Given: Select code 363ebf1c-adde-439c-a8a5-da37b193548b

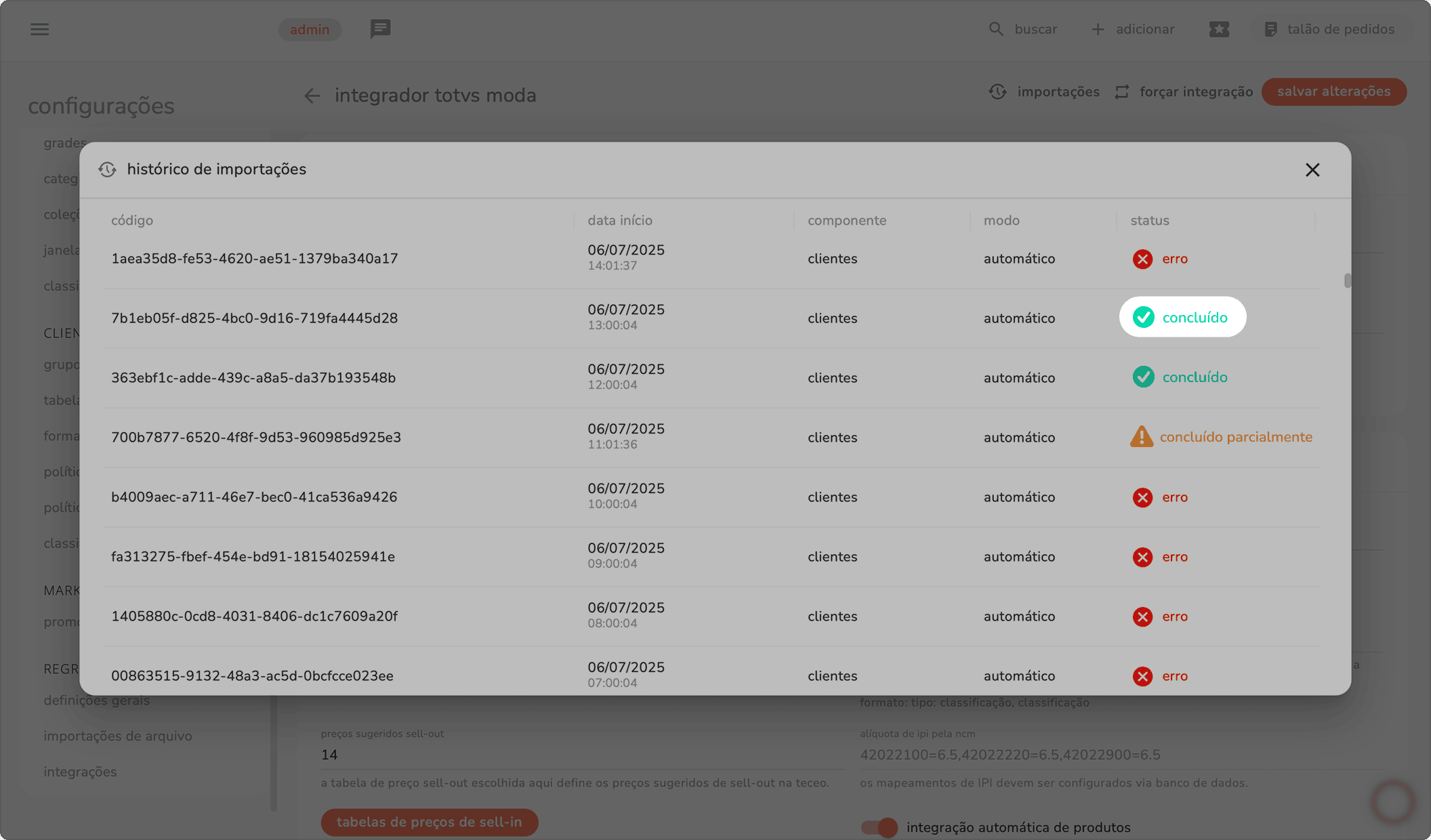Looking at the screenshot, I should [253, 378].
